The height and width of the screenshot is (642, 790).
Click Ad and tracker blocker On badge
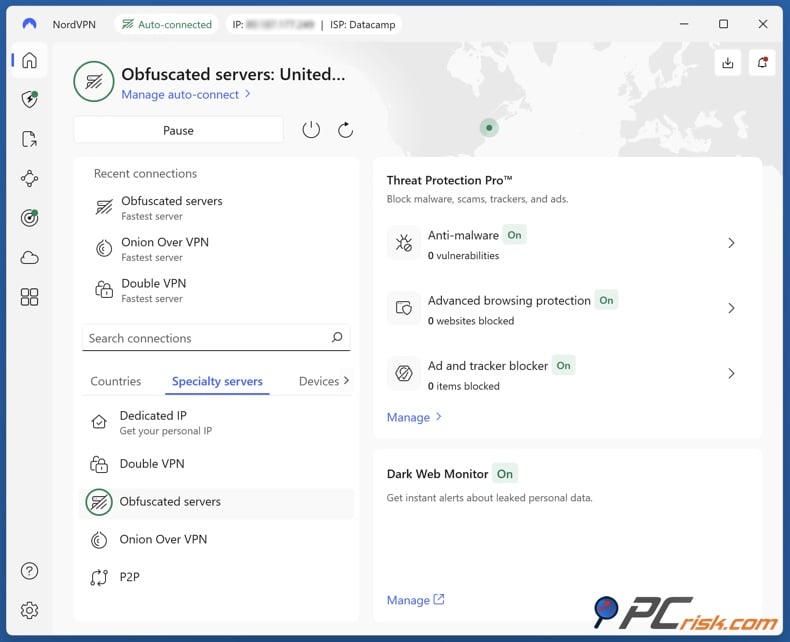(563, 365)
